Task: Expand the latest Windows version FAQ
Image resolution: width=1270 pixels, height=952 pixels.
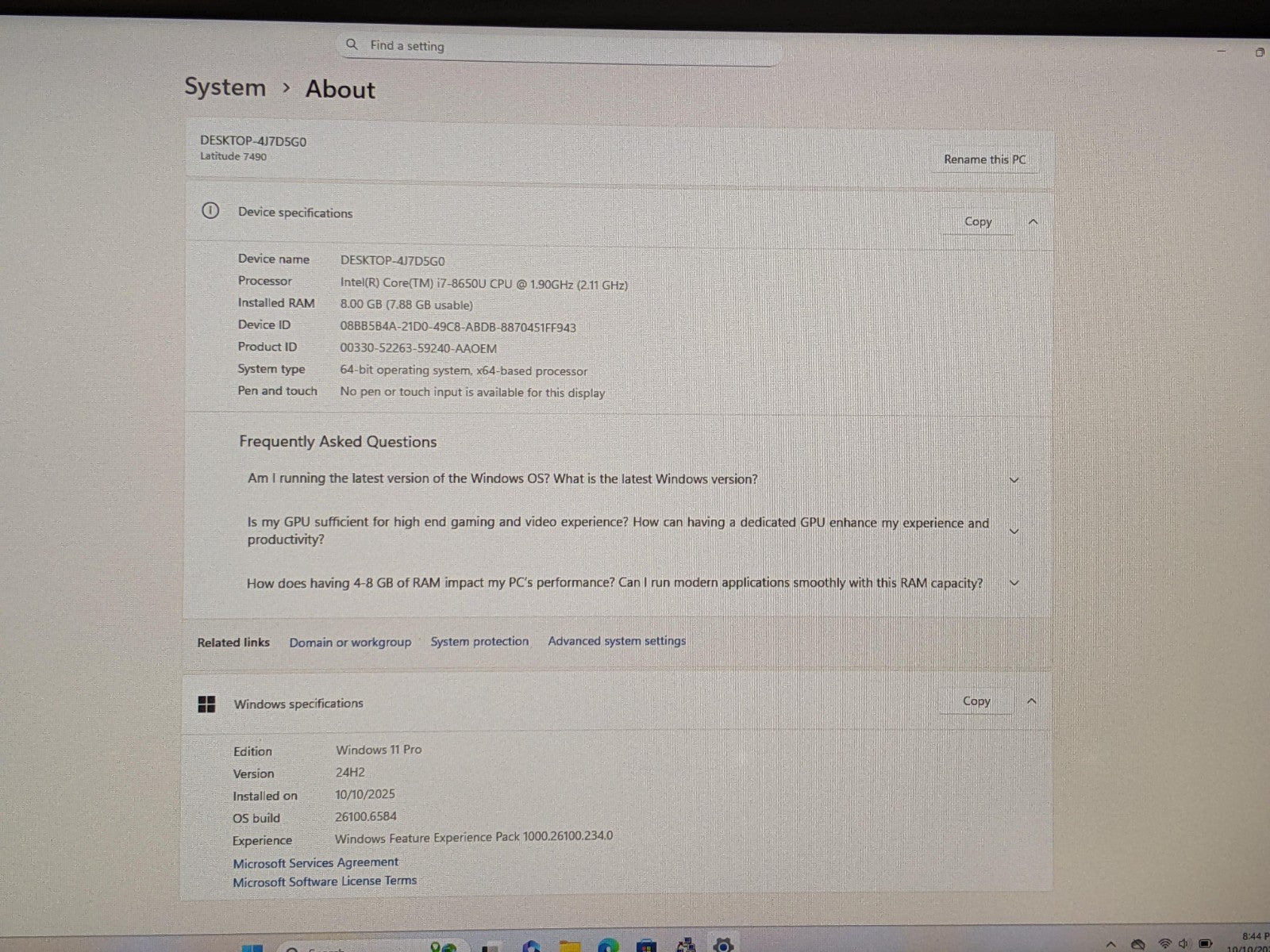Action: pos(1014,480)
